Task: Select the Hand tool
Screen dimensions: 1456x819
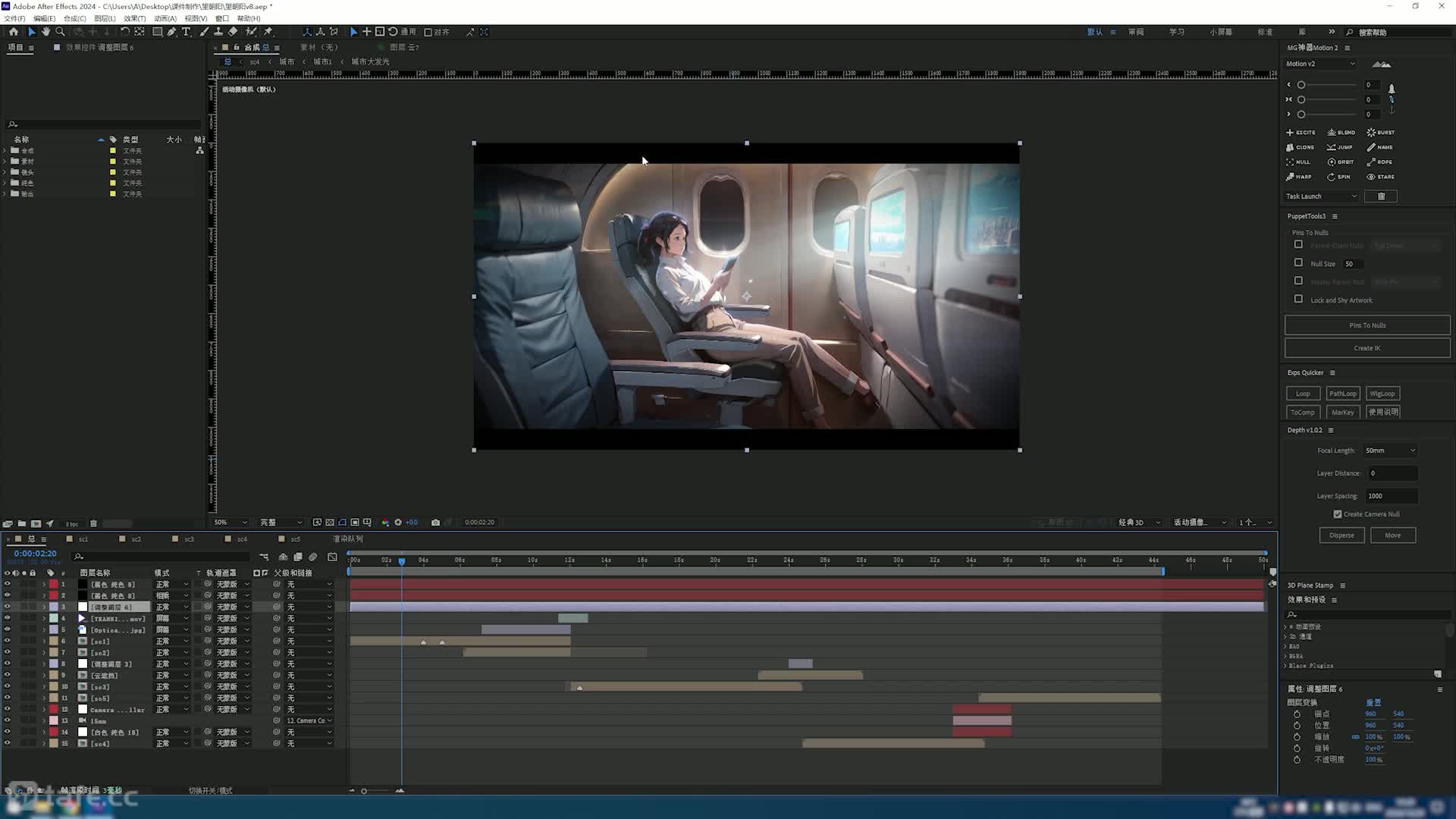Action: [x=45, y=32]
